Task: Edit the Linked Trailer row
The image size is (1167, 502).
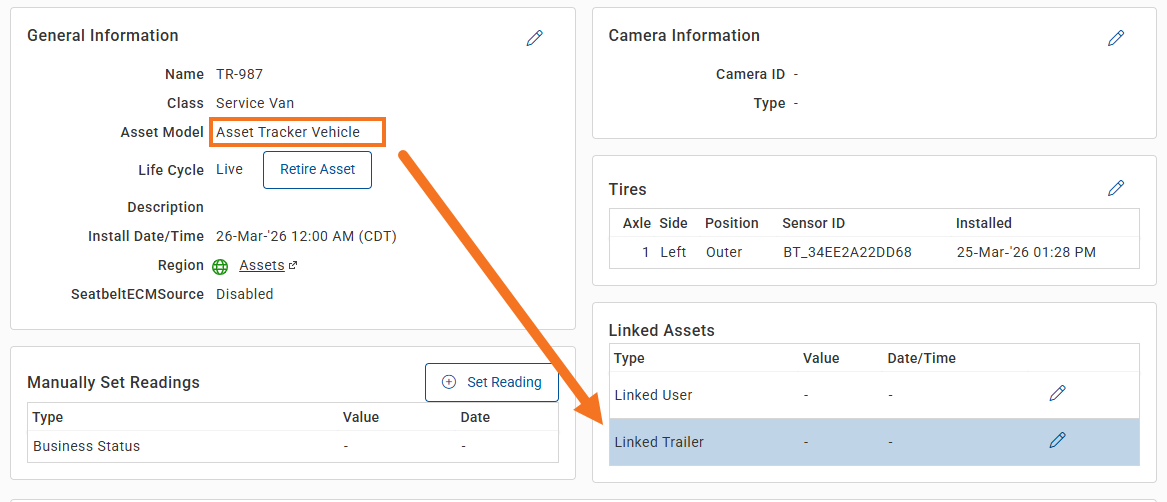Action: (x=1057, y=440)
